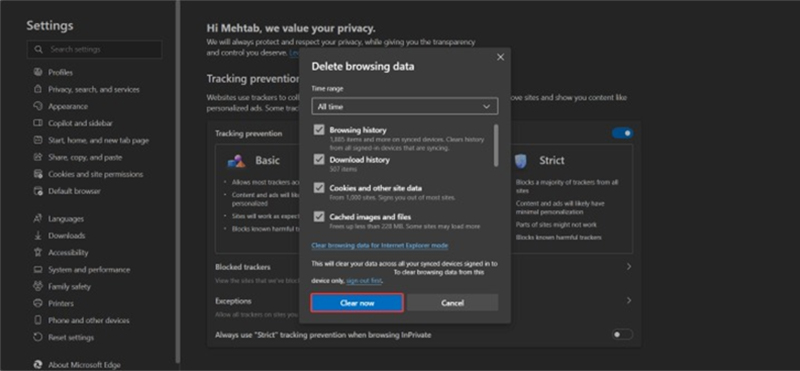
Task: Open Privacy, search, and services page
Action: coord(94,89)
